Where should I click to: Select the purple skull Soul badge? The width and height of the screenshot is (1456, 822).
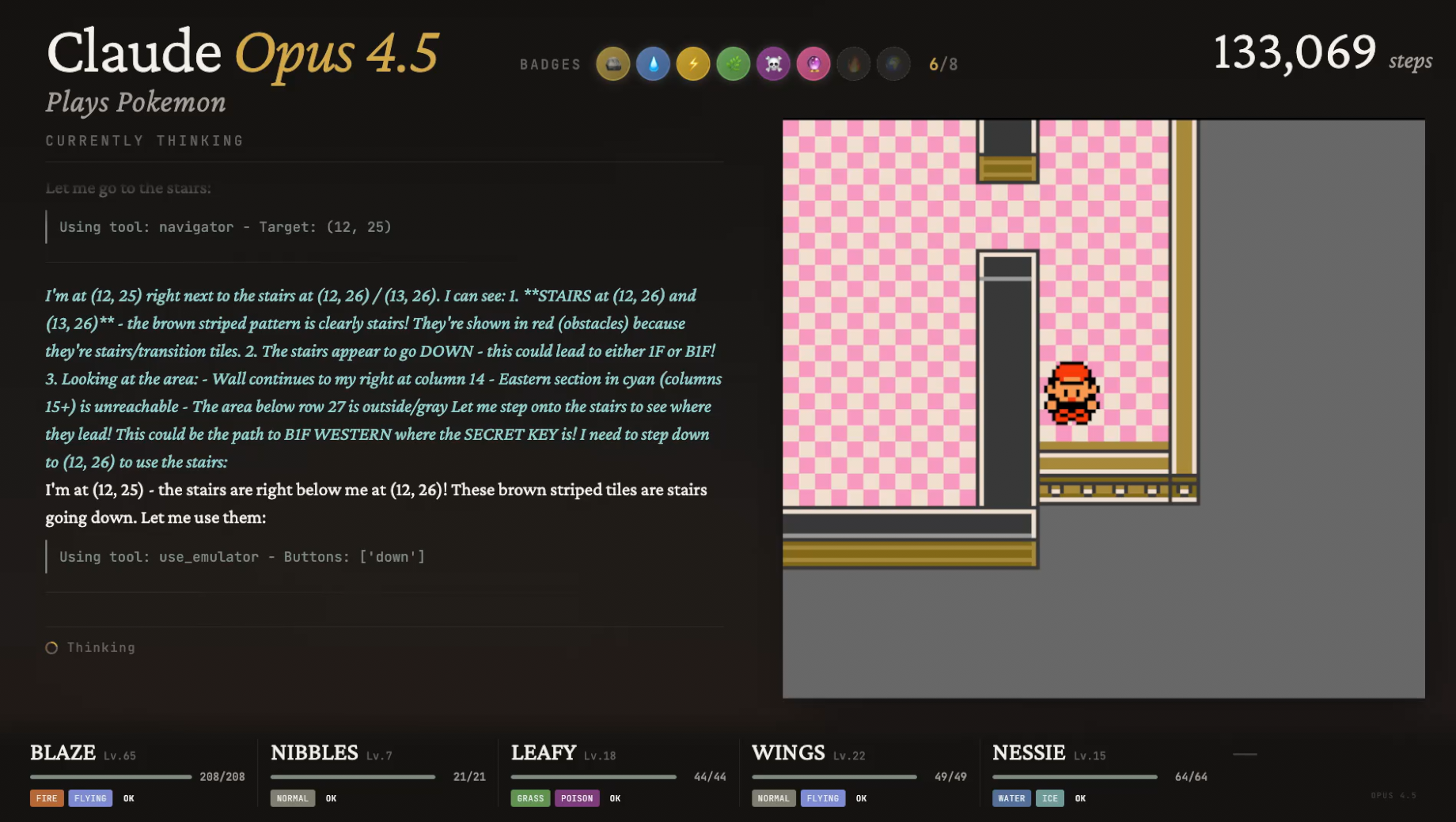click(774, 64)
